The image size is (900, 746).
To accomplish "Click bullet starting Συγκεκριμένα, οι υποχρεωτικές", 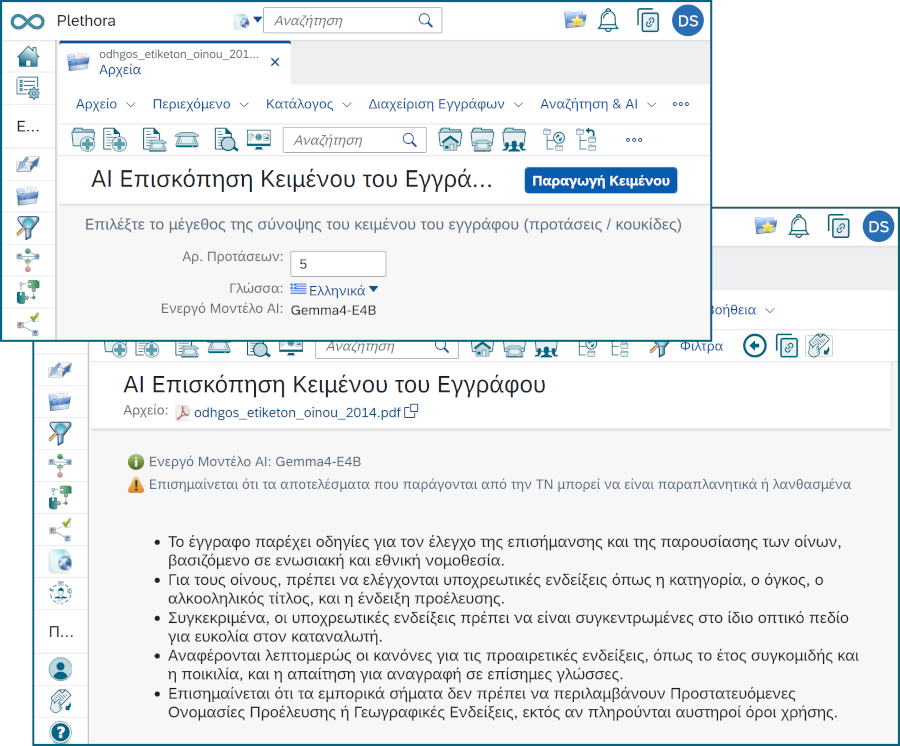I will (508, 627).
